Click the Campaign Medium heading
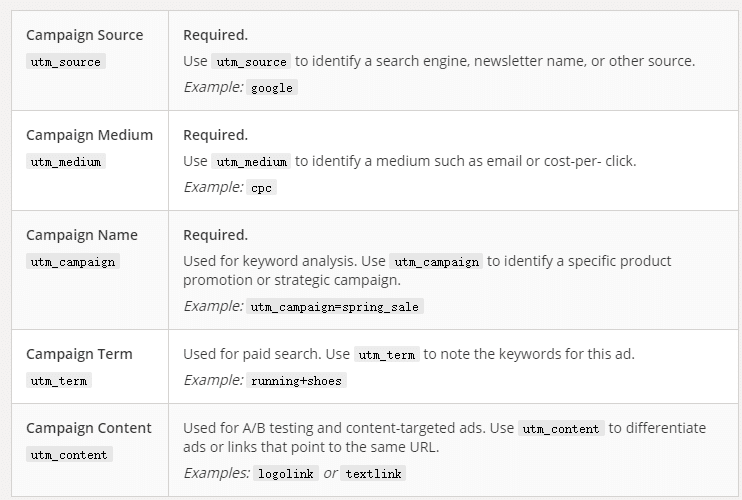The height and width of the screenshot is (500, 742). [90, 135]
